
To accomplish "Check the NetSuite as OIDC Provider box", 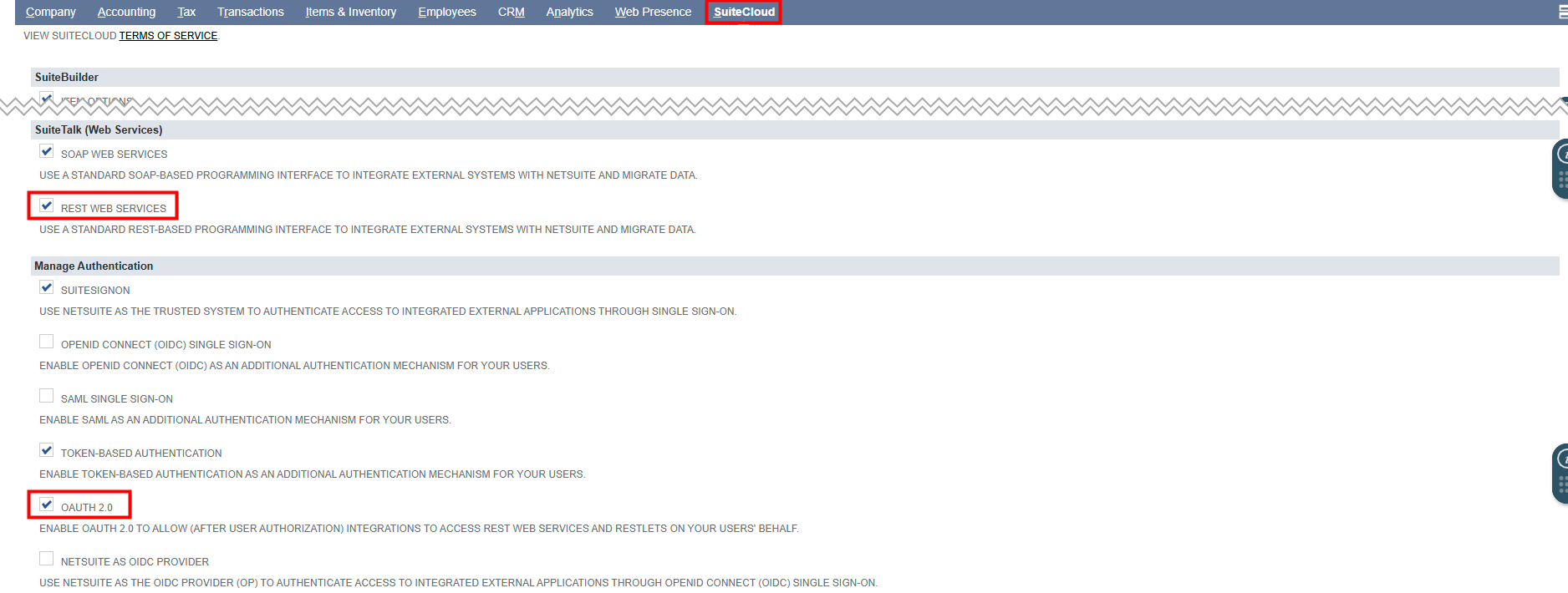I will [47, 560].
